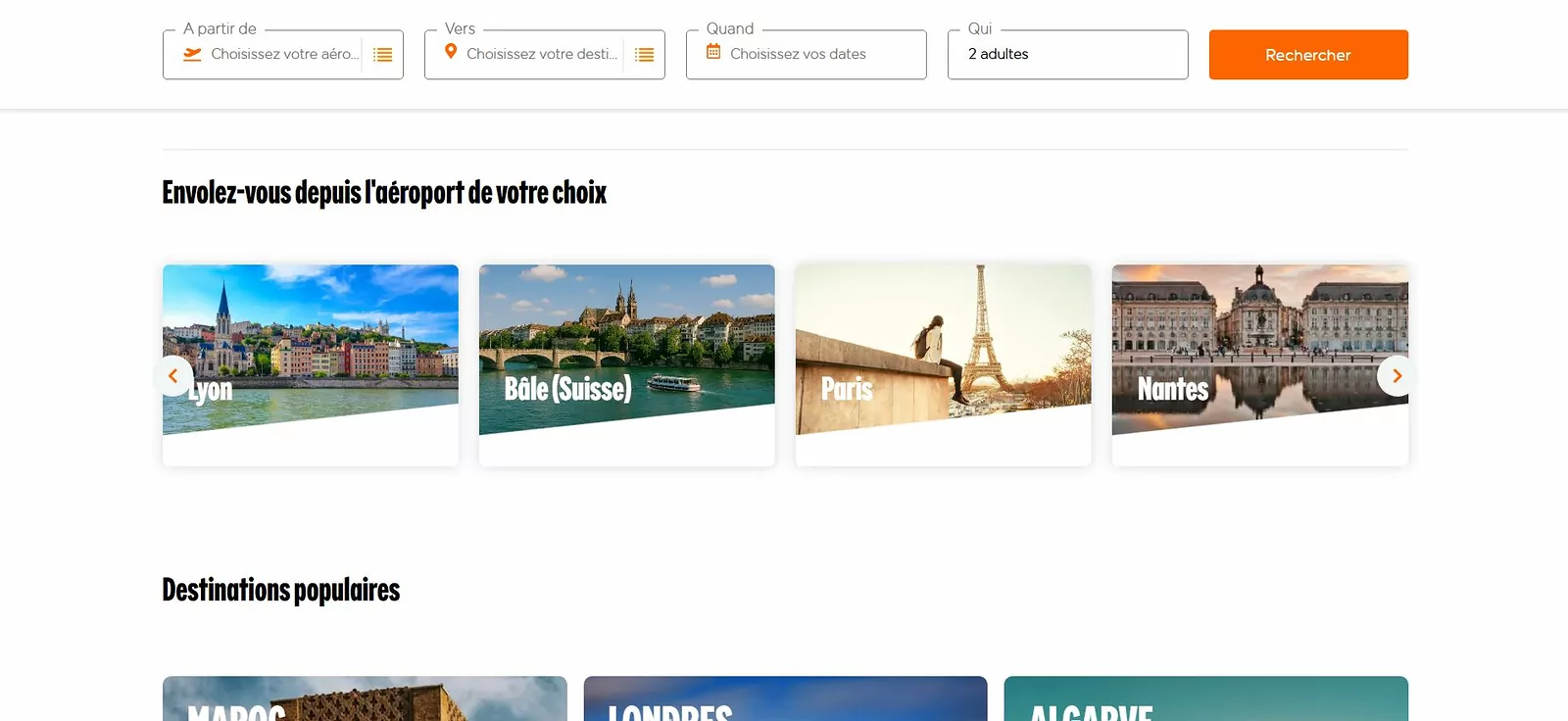Open the Londres popular destination card

coord(785,698)
